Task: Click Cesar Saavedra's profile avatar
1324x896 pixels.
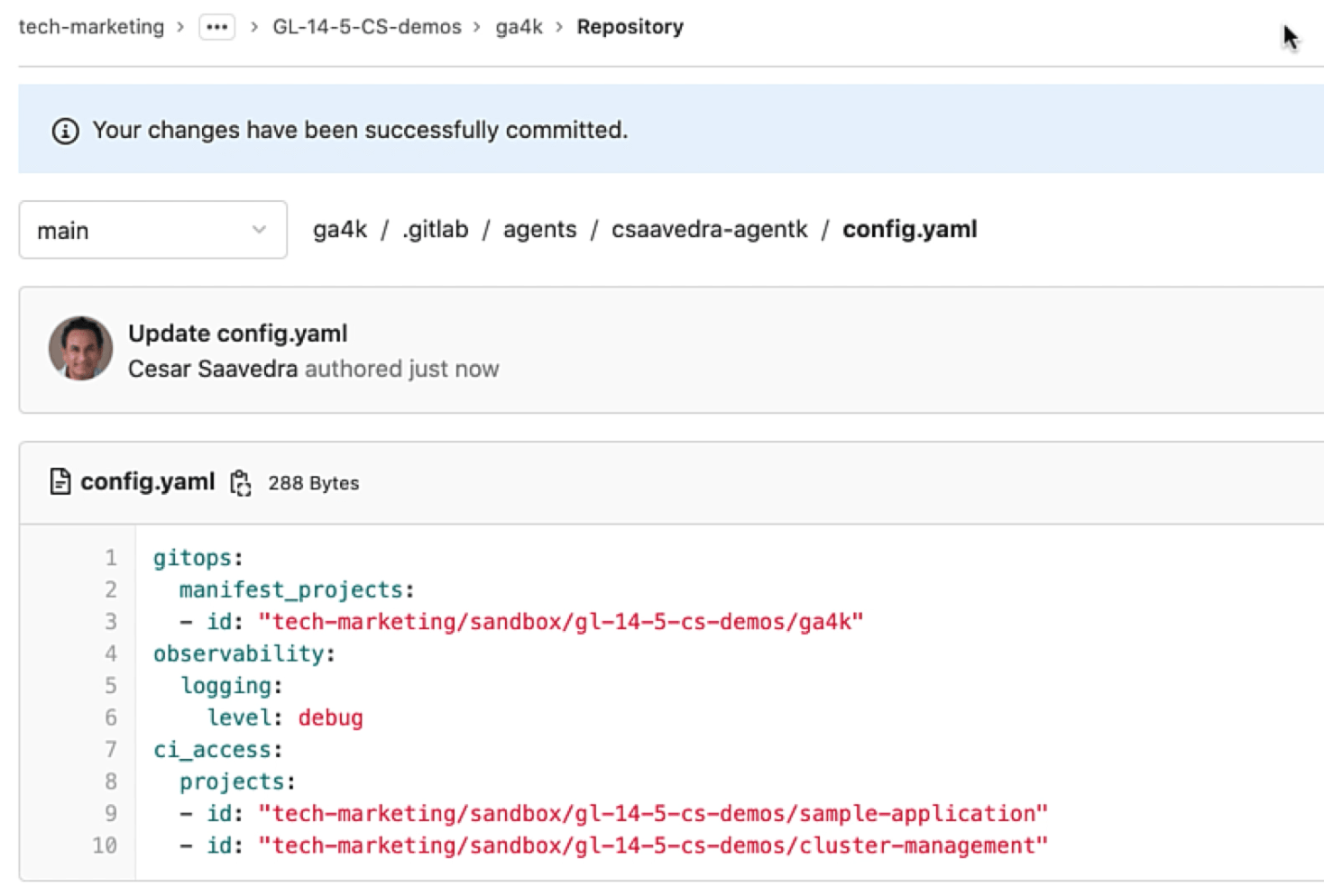Action: coord(80,349)
